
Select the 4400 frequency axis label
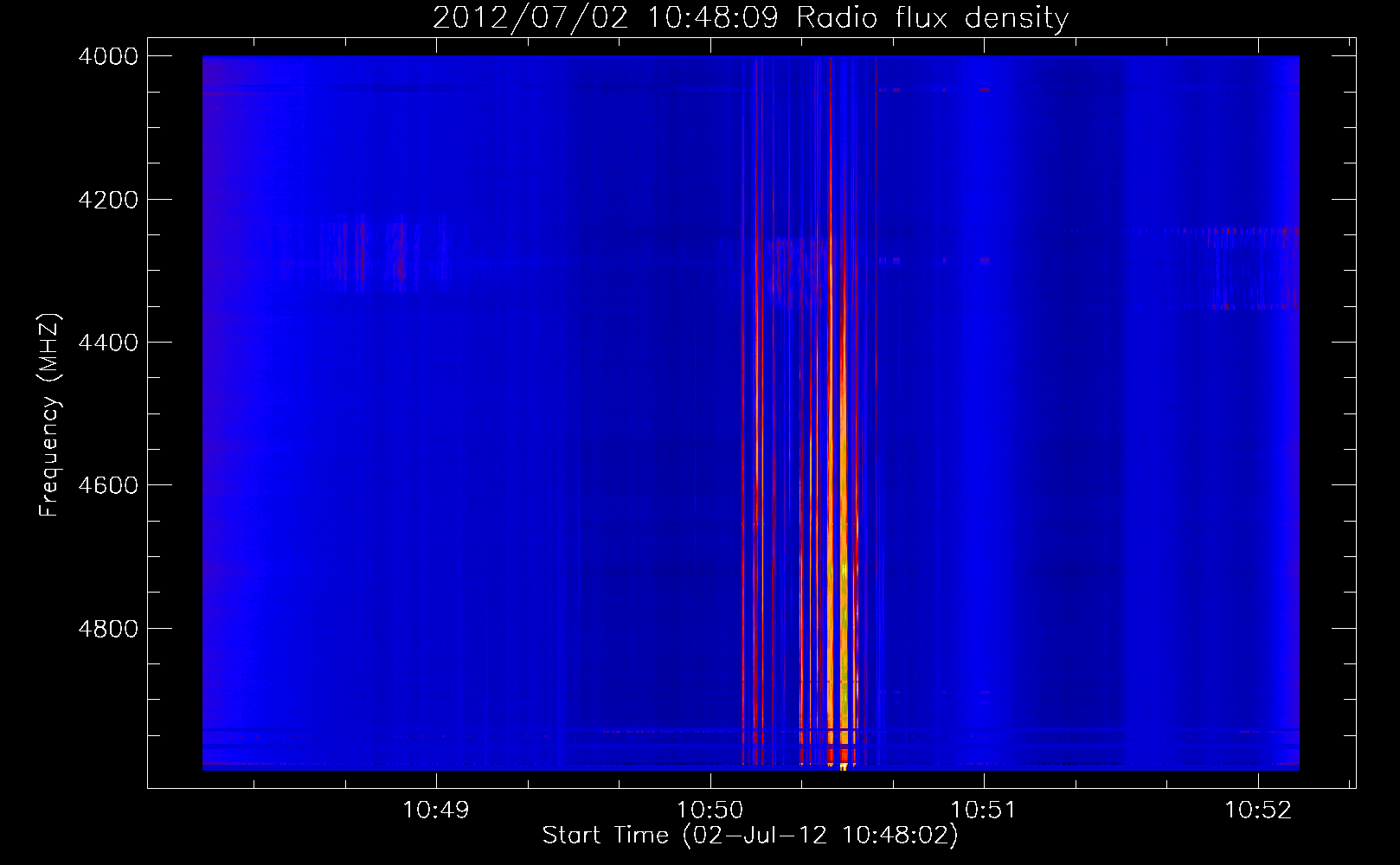point(108,343)
